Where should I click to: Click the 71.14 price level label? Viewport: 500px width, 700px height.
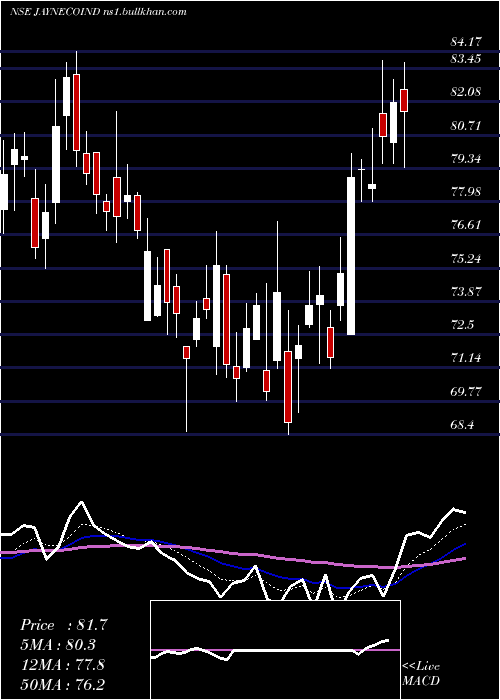(x=466, y=358)
